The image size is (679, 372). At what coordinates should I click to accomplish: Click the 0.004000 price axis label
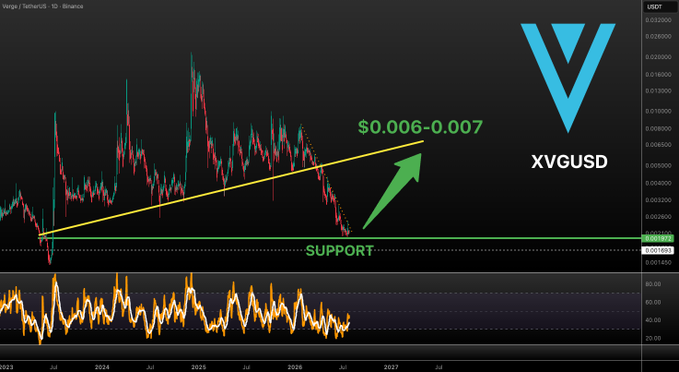click(x=658, y=183)
